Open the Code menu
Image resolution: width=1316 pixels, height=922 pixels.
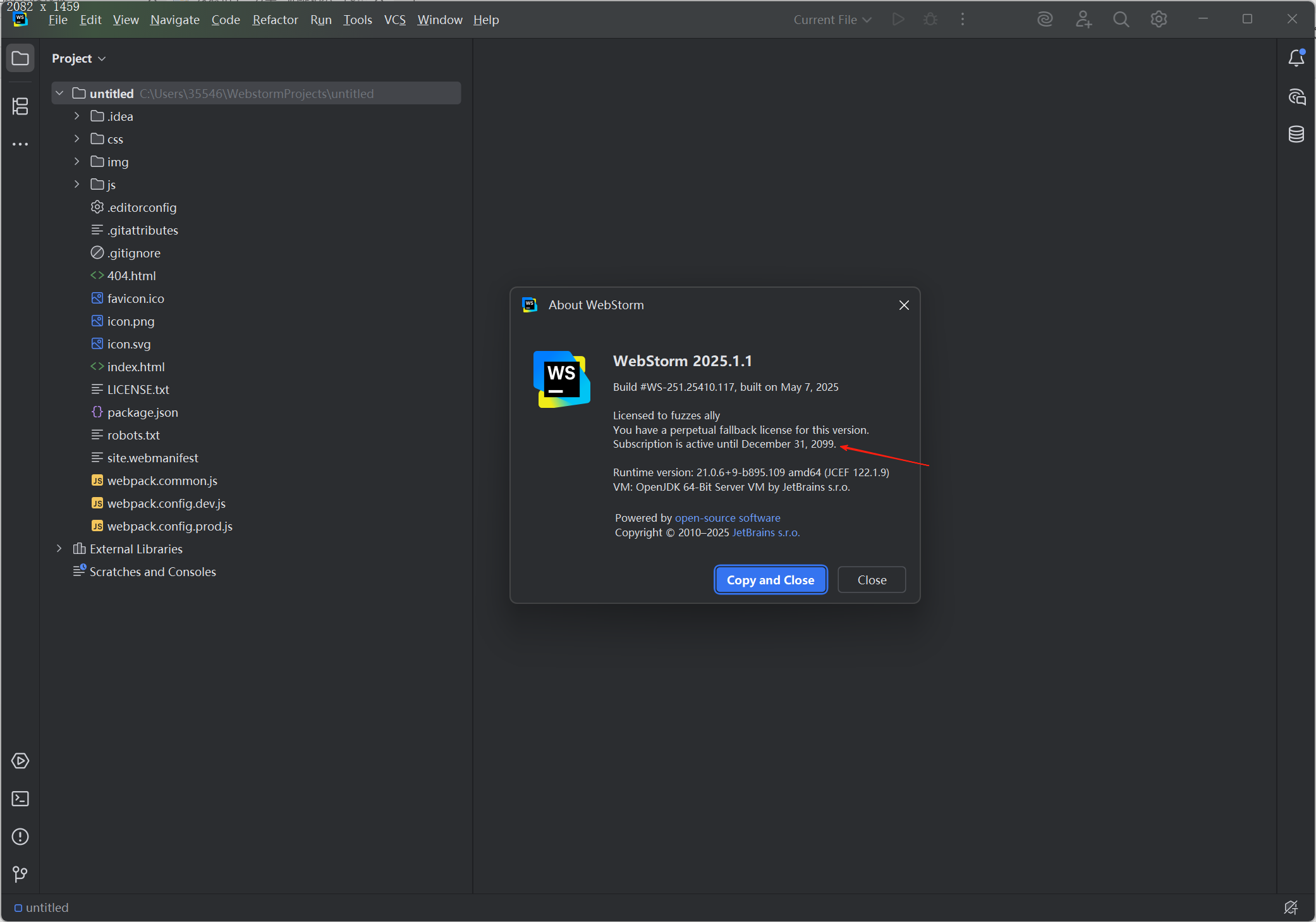(x=226, y=20)
